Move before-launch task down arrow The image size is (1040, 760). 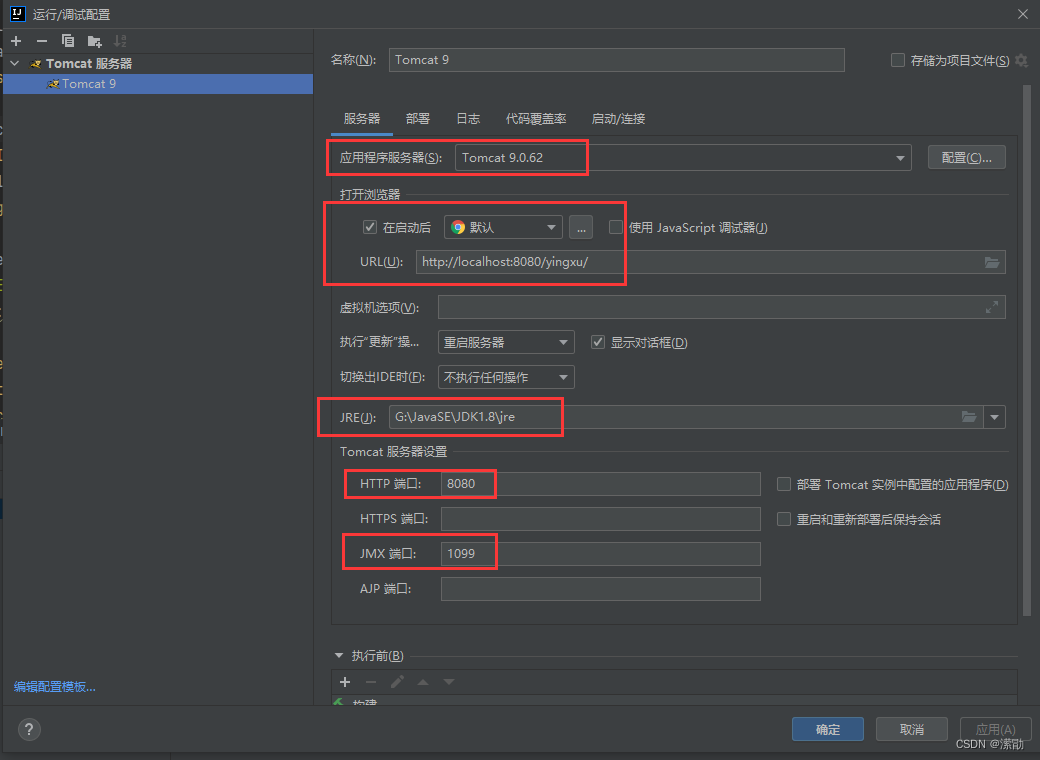click(449, 682)
